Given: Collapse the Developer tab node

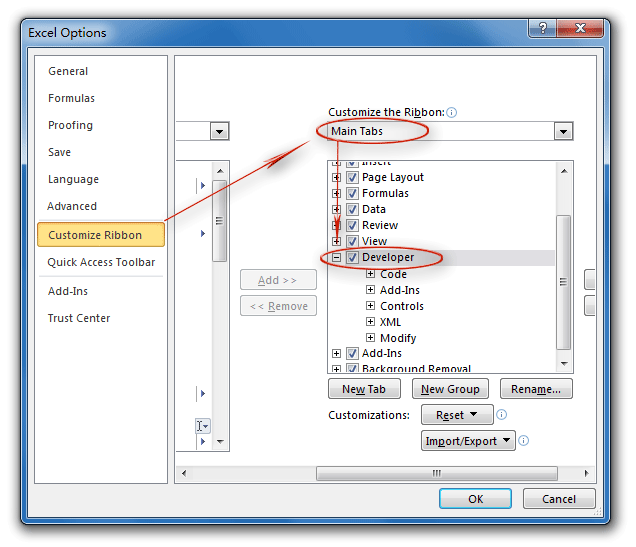Looking at the screenshot, I should point(336,257).
